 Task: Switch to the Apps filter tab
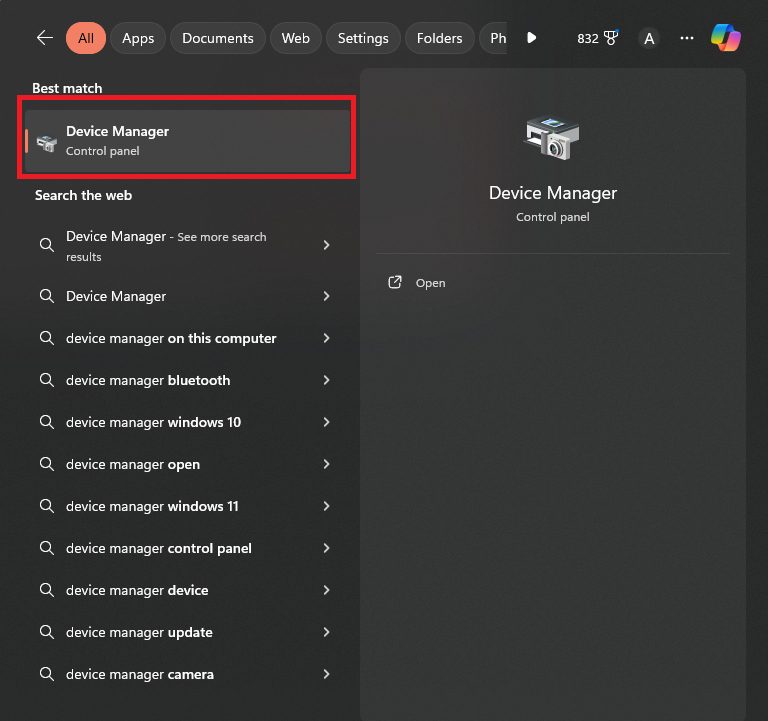tap(138, 38)
